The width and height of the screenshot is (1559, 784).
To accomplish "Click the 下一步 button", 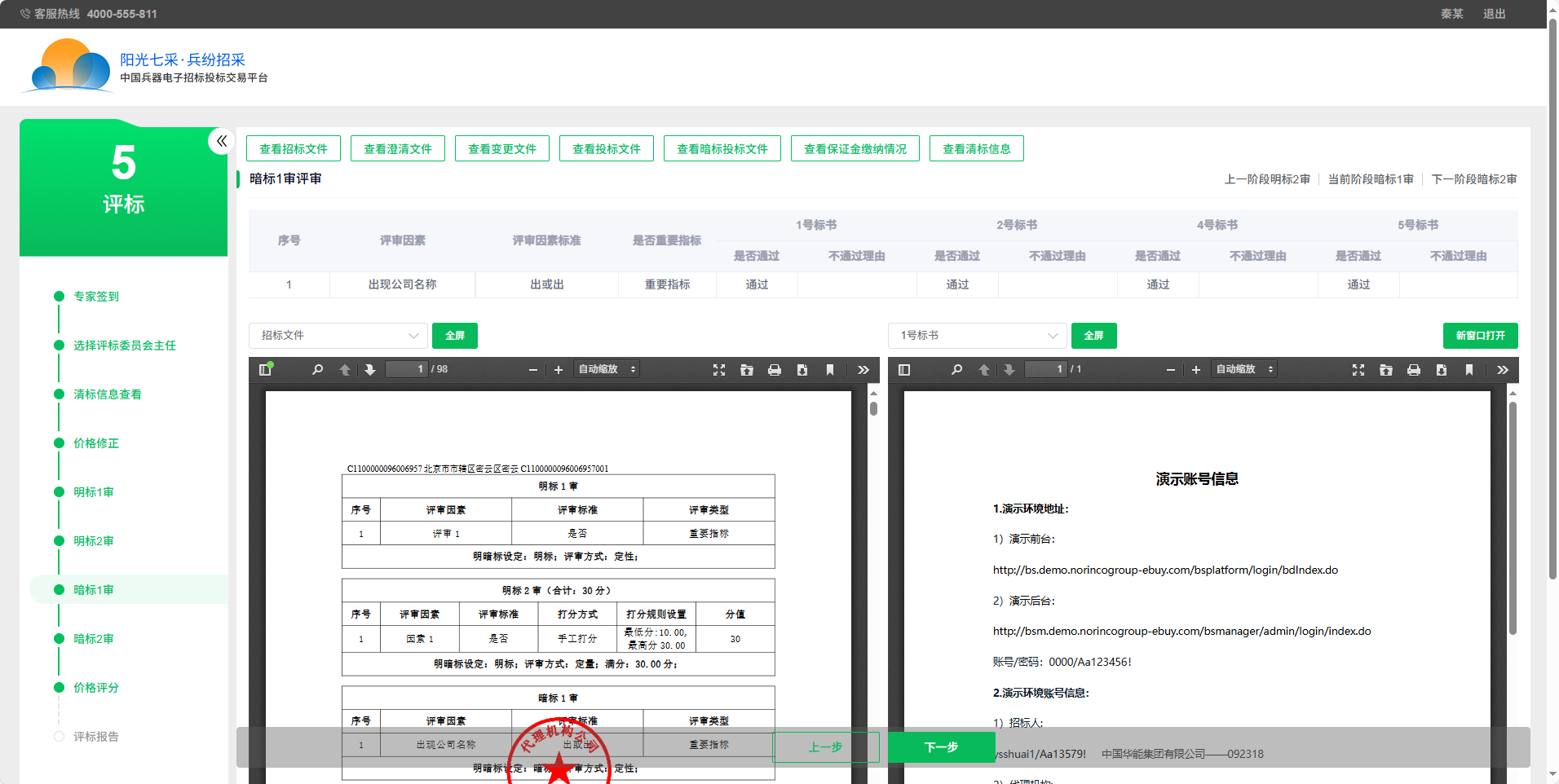I will pos(941,747).
